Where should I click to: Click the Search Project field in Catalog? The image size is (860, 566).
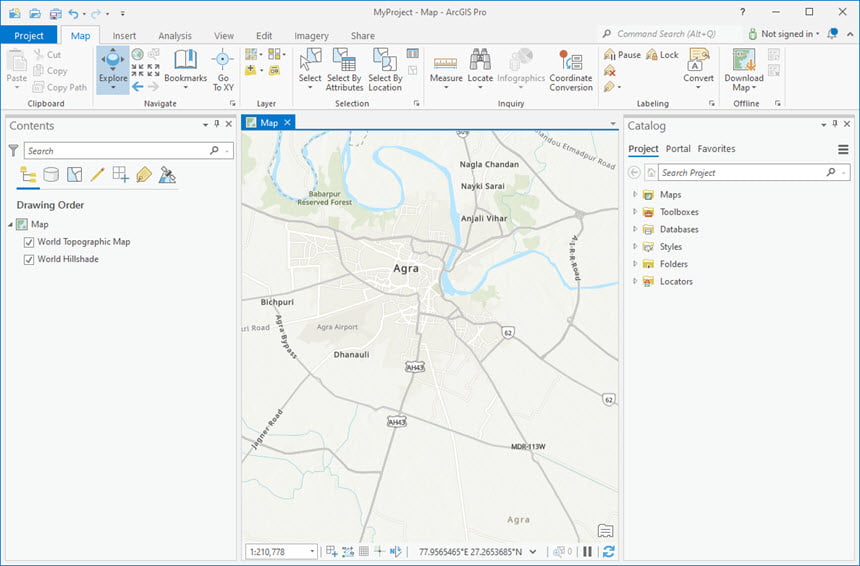coord(754,172)
